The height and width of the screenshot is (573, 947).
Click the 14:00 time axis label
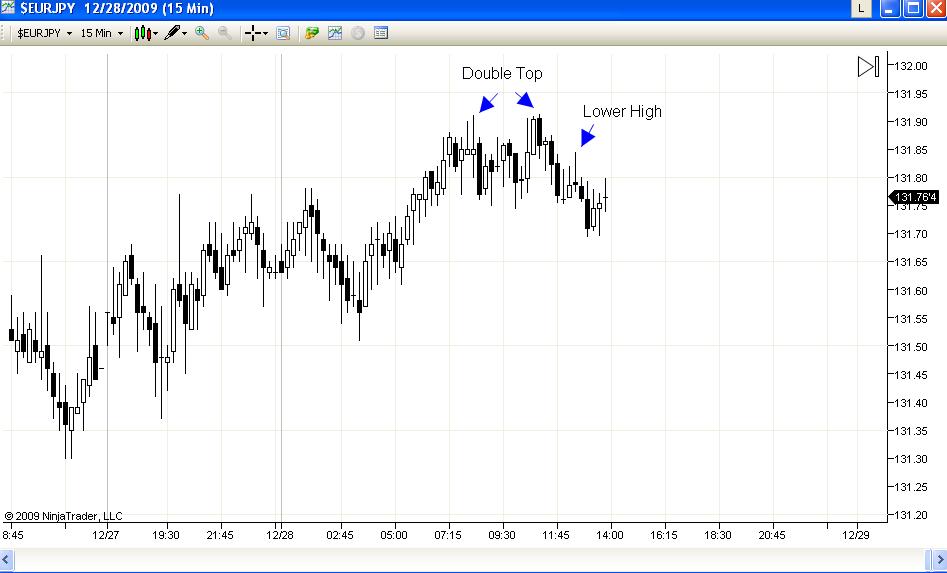tap(609, 535)
